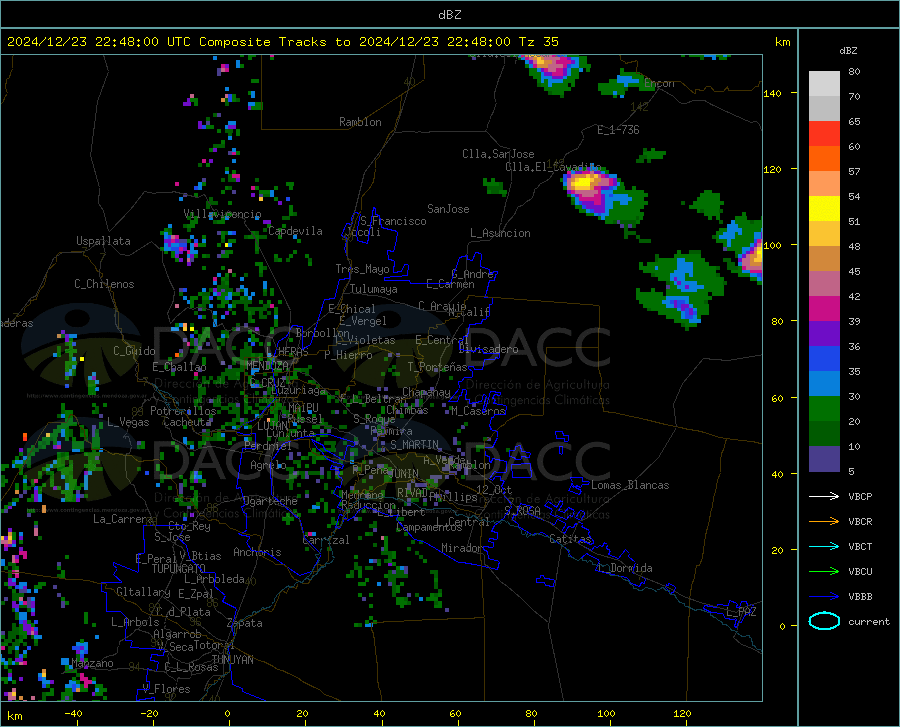Click the 'Tz 35' threshold text

pyautogui.click(x=538, y=42)
